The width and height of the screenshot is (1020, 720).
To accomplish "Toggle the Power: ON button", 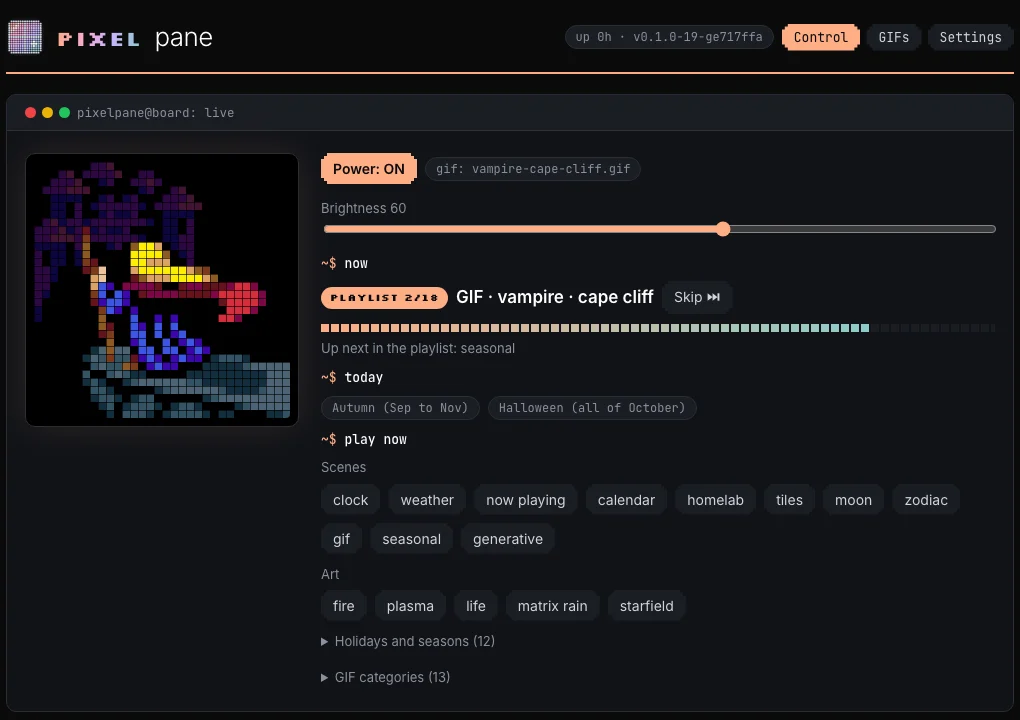I will (x=369, y=169).
